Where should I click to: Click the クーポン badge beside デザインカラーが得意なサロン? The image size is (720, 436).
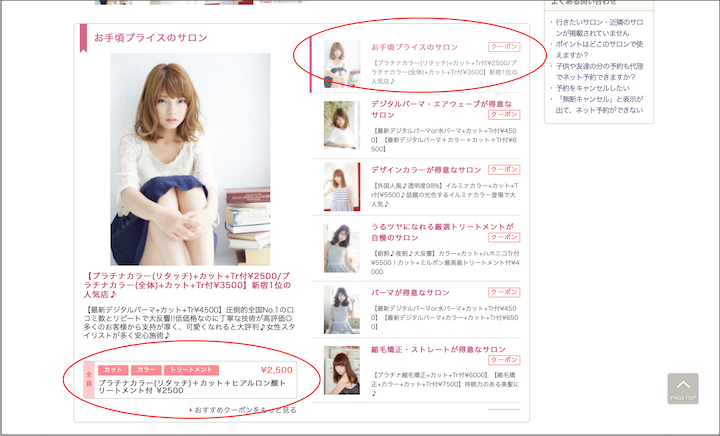(x=504, y=171)
